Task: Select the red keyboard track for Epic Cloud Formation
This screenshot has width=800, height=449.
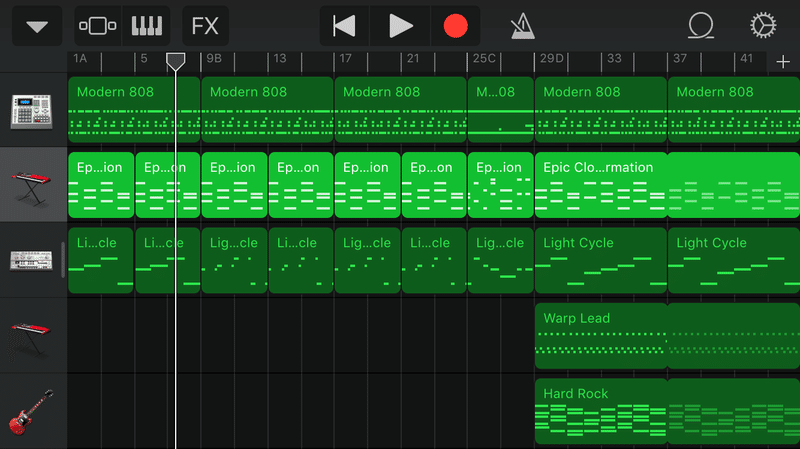Action: tap(32, 187)
